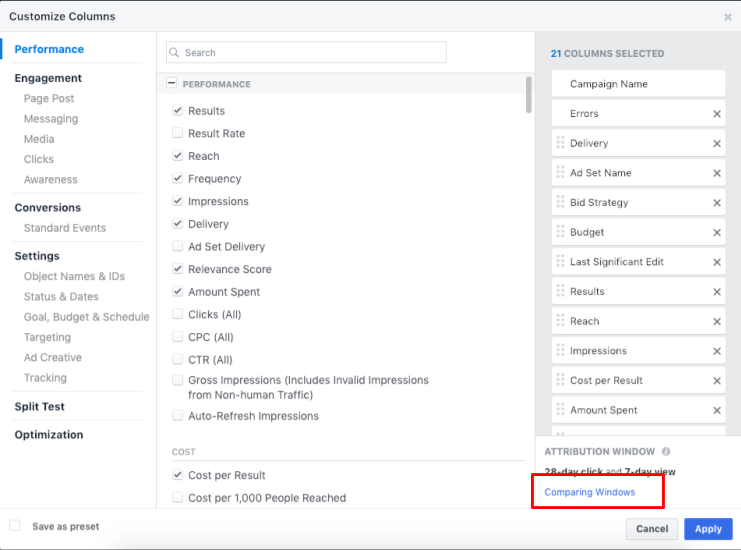Go to Standard Events subcategory
Screen dimensions: 741x550
tap(65, 228)
